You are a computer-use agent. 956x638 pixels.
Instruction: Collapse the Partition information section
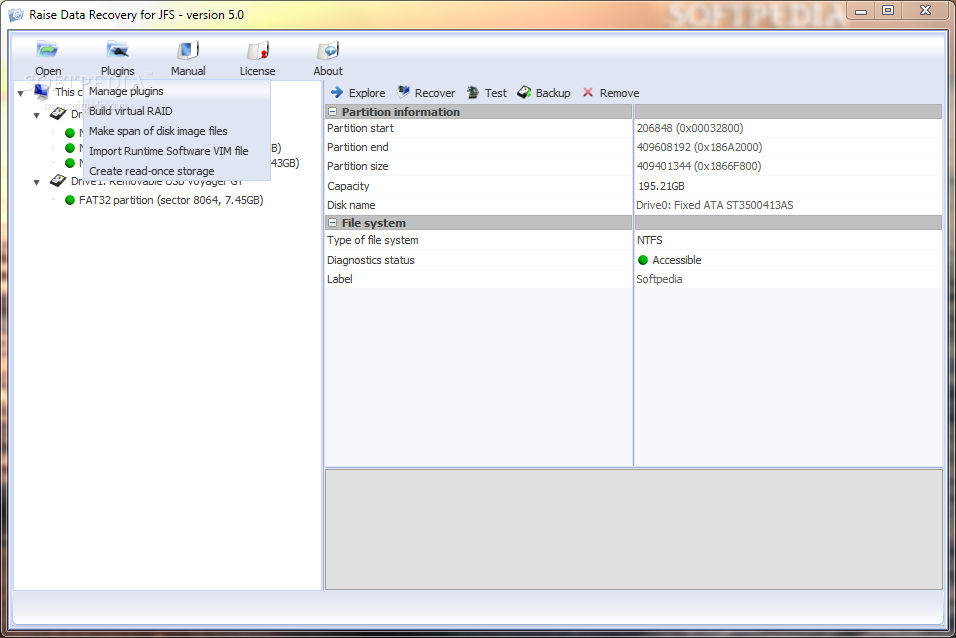pos(333,112)
